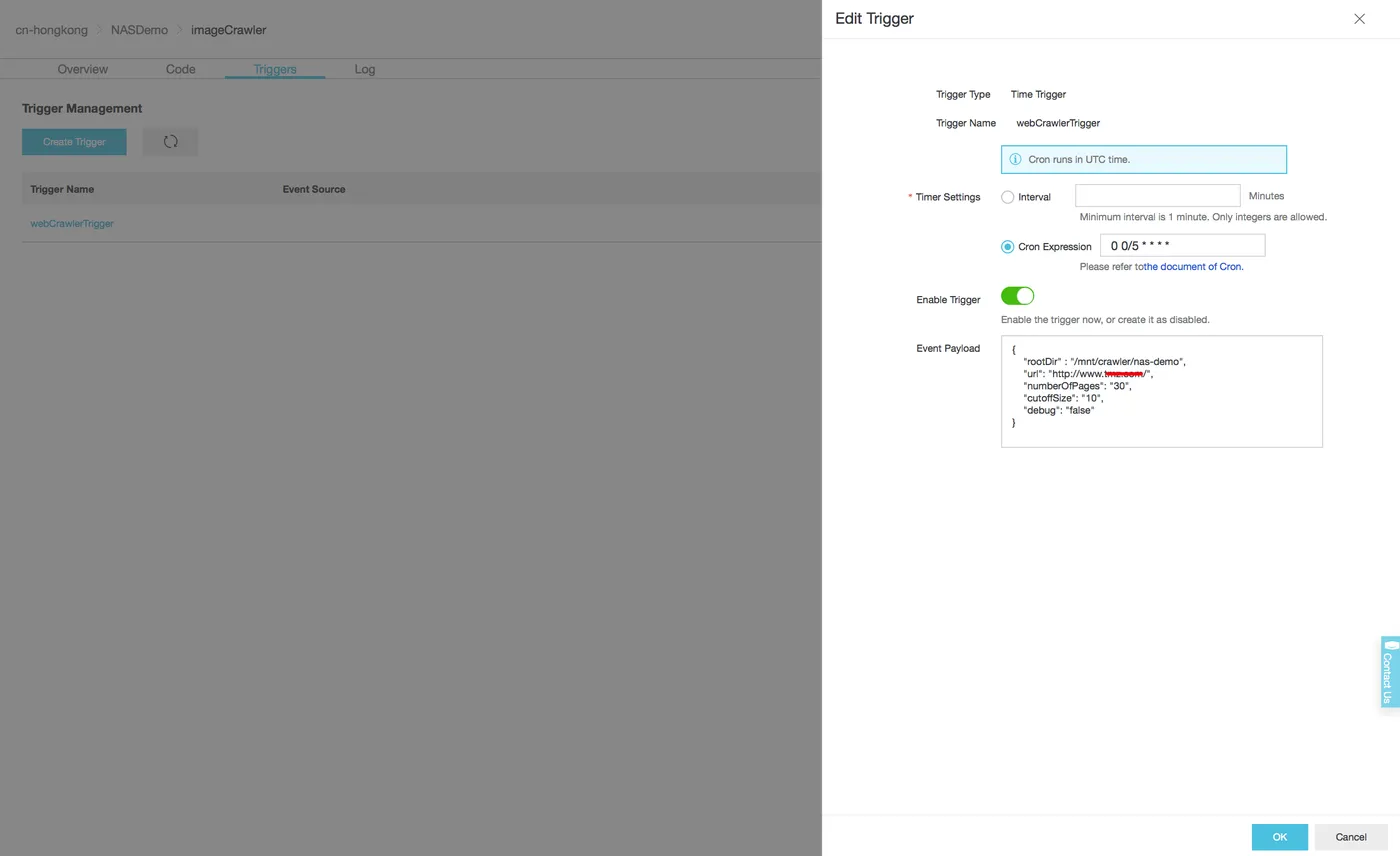
Task: Click the Cron Expression input field
Action: tap(1182, 245)
